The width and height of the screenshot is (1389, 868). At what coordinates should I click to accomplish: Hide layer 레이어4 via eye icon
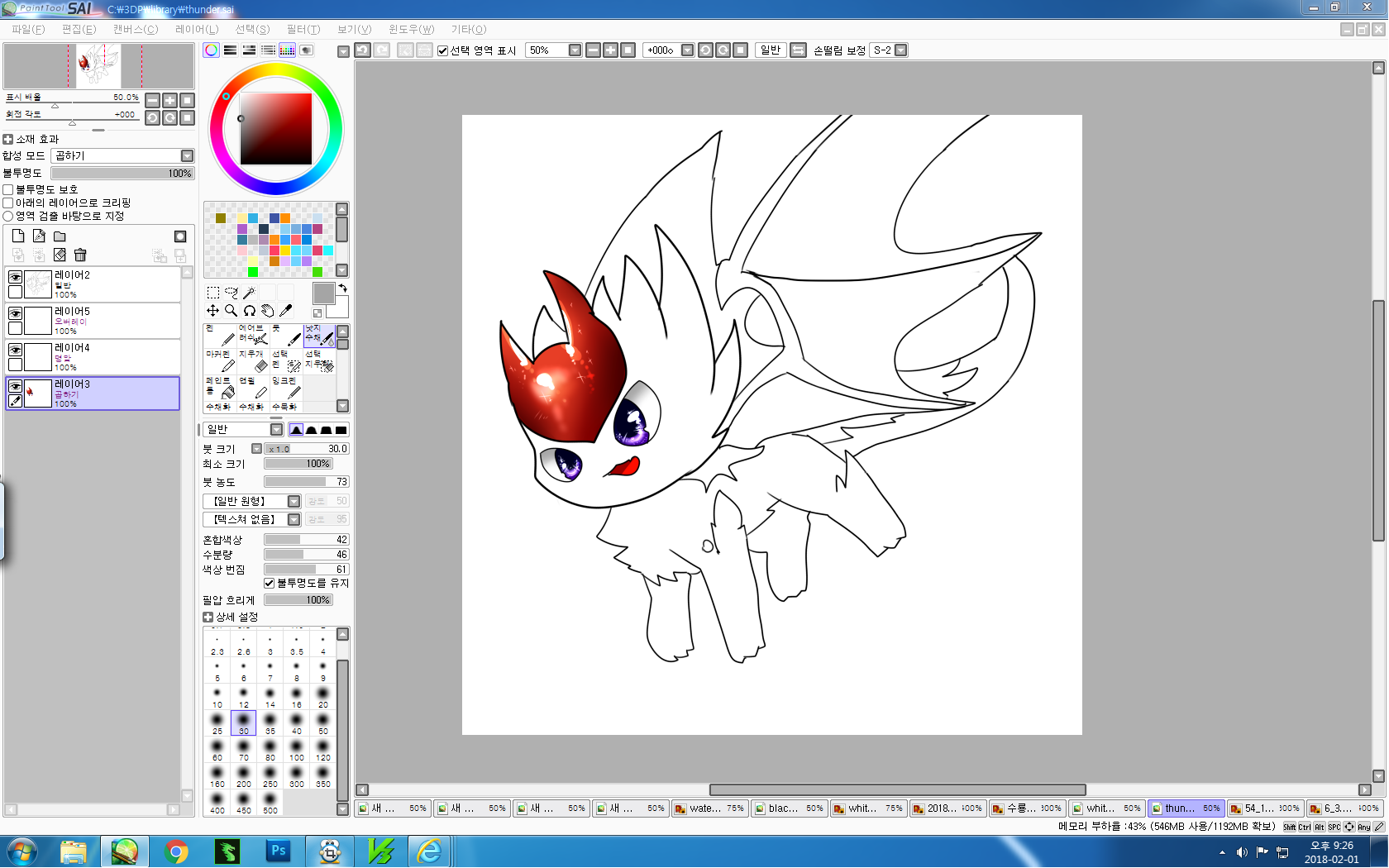[15, 350]
